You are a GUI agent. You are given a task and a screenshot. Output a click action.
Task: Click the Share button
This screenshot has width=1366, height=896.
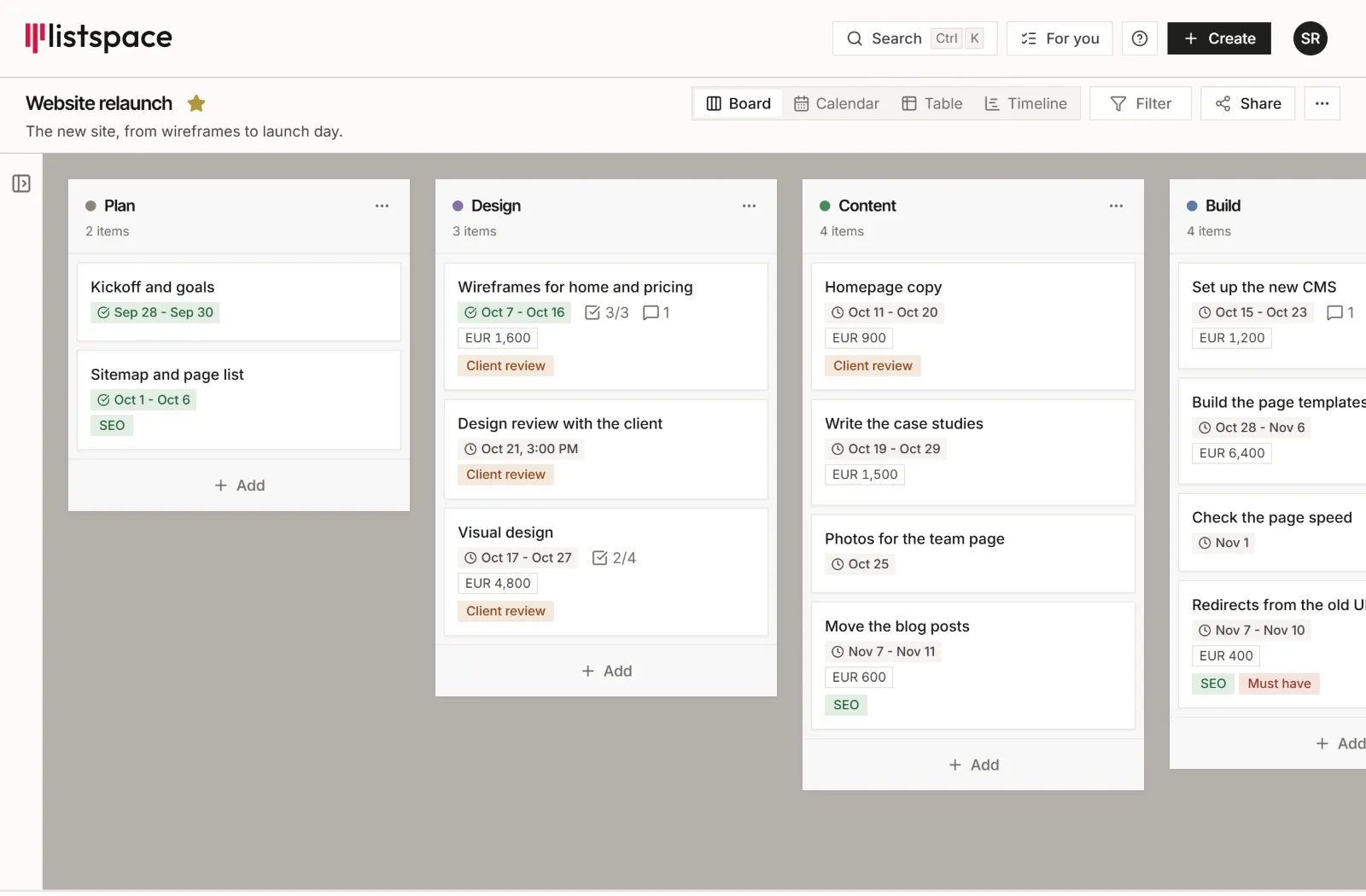click(1248, 103)
